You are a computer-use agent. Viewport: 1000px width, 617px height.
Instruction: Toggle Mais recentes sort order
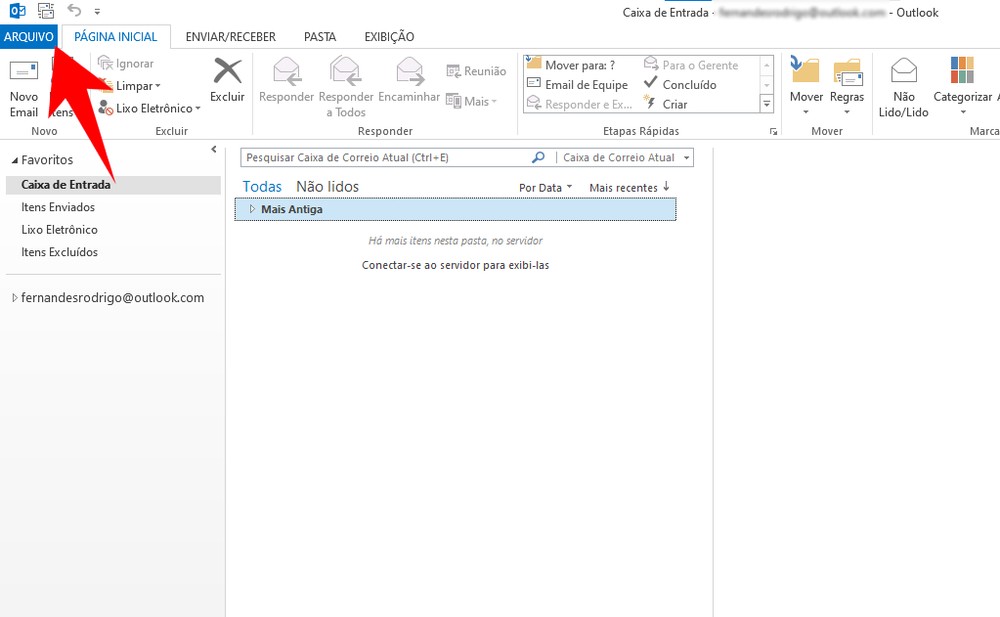(629, 187)
